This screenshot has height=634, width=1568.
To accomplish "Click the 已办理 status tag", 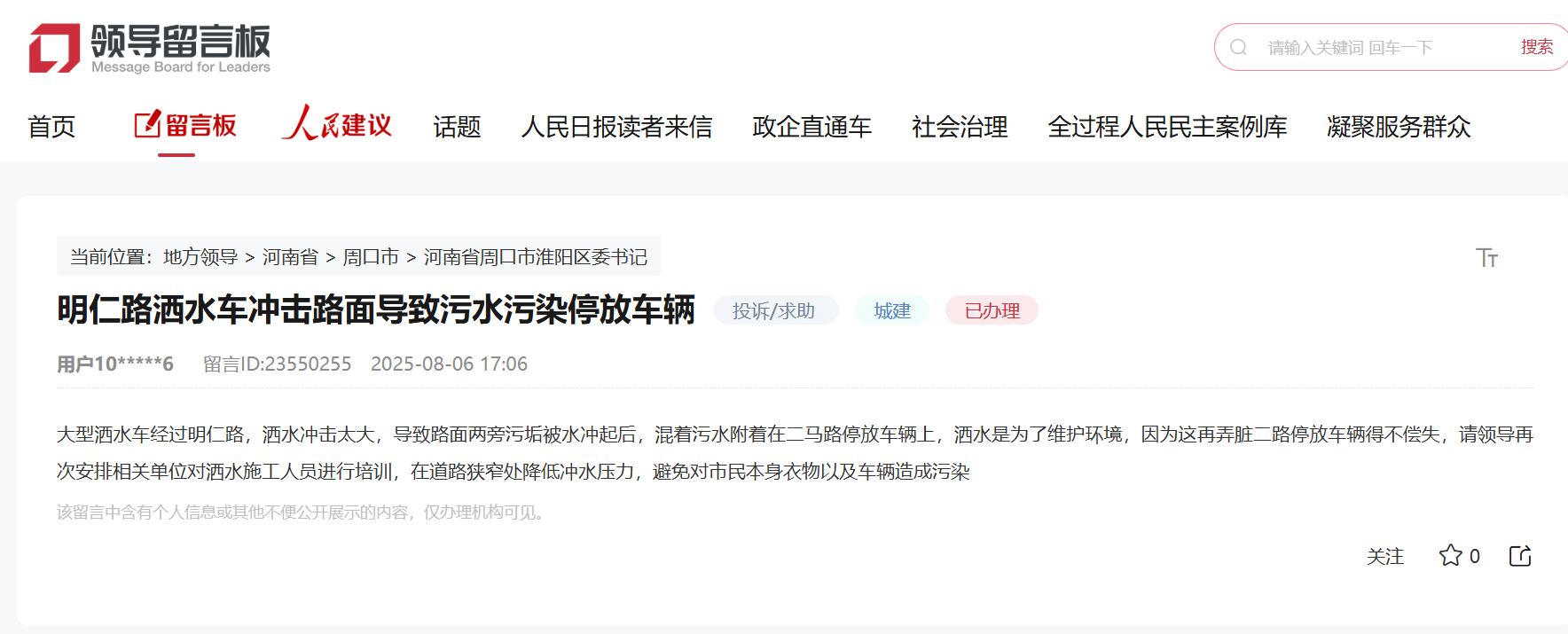I will pyautogui.click(x=992, y=311).
